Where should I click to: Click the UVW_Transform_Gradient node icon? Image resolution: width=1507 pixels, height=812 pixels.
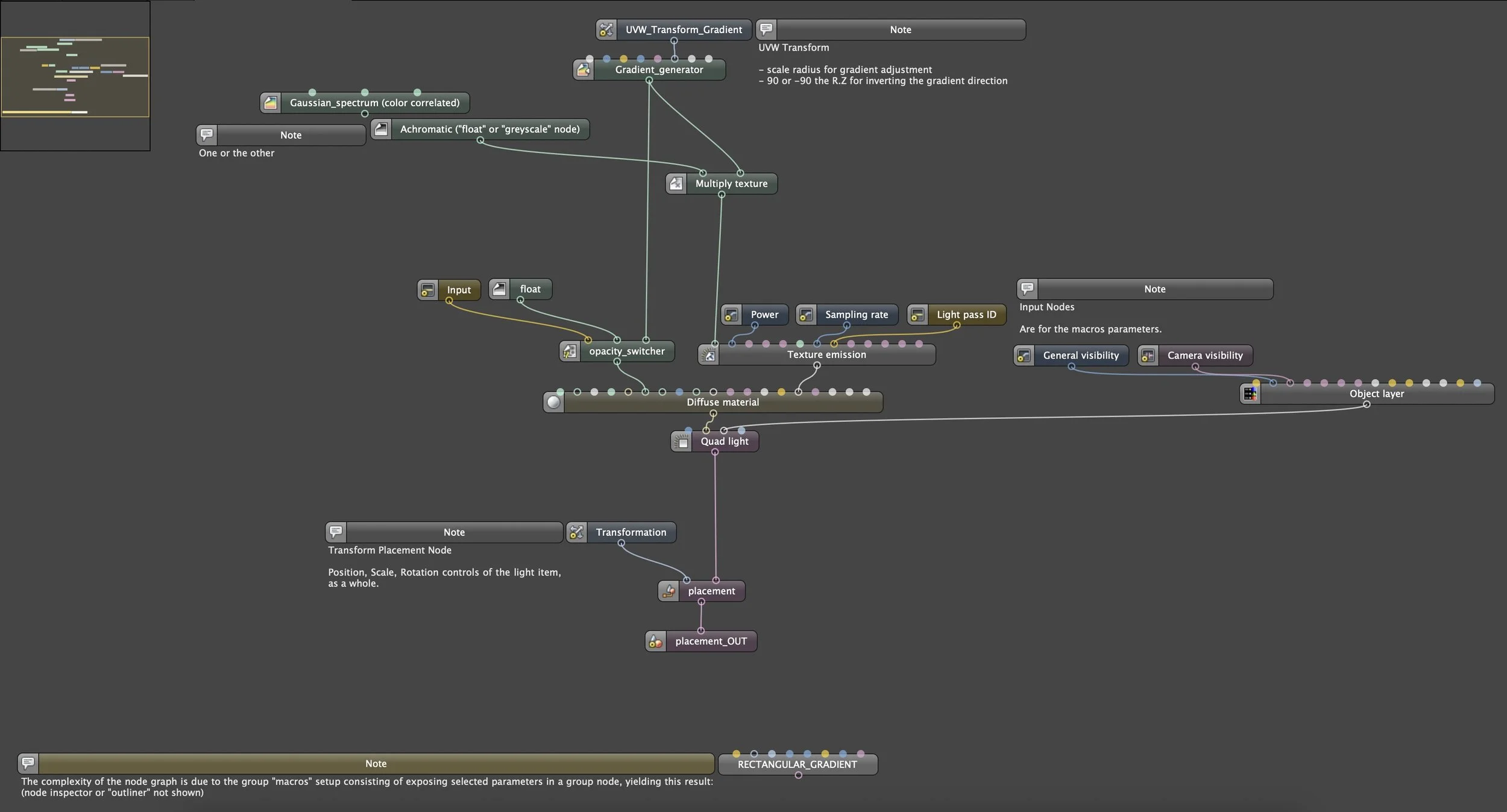point(606,30)
